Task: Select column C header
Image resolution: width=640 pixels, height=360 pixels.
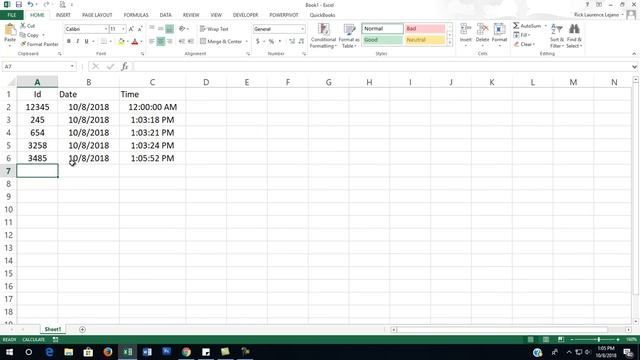Action: [x=152, y=82]
